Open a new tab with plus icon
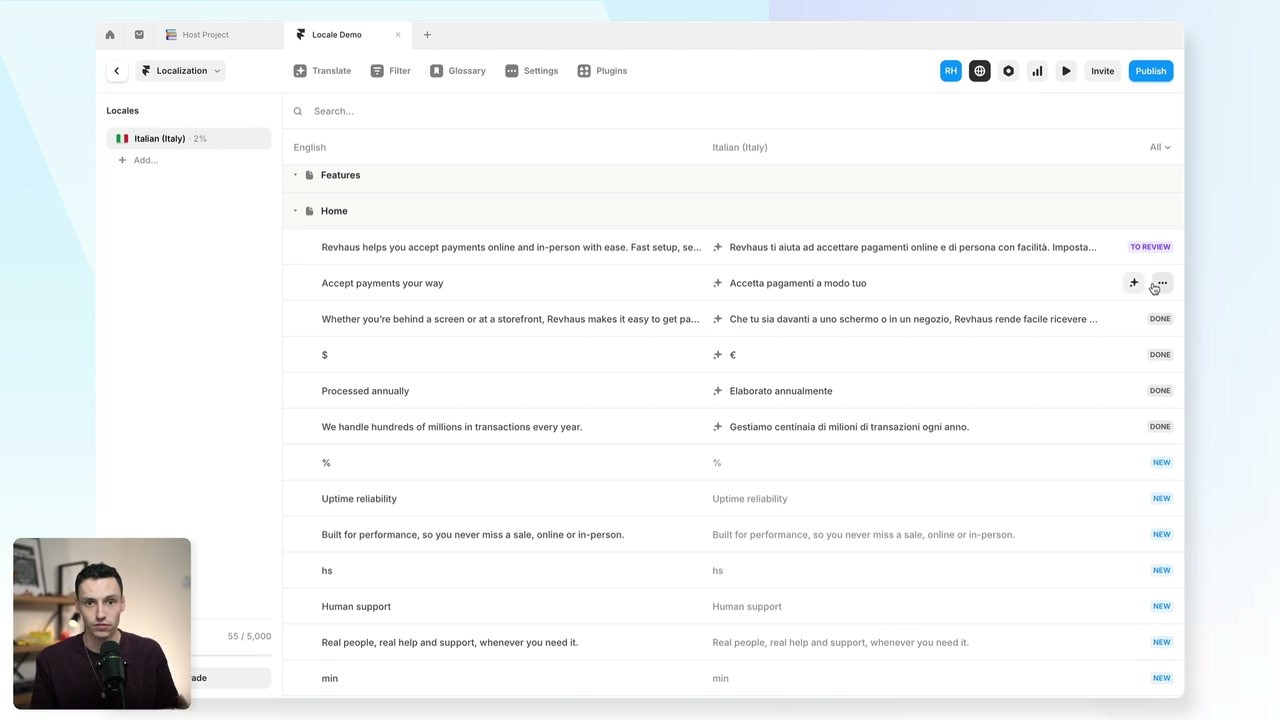 (427, 35)
